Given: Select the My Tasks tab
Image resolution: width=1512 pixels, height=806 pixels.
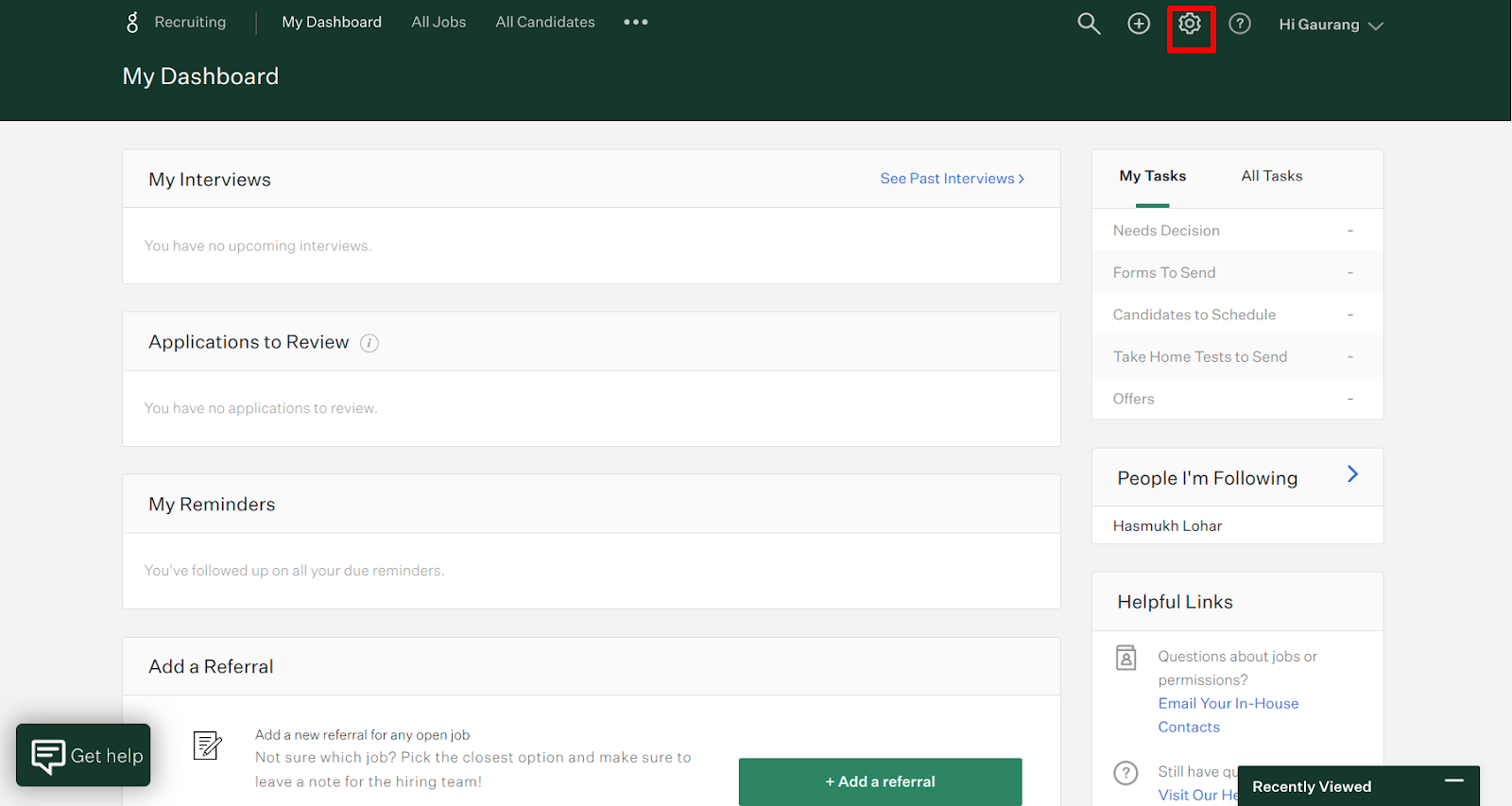Looking at the screenshot, I should 1152,176.
